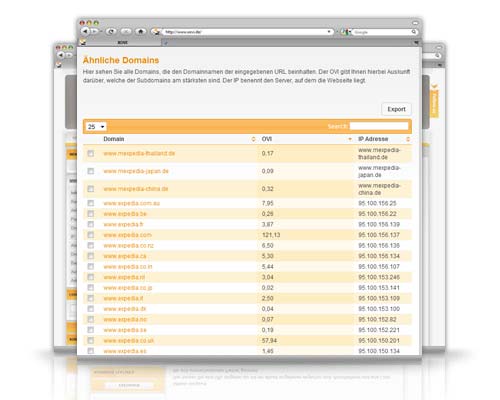Reload the page with the refresh button
Screen dimensions: 500x400
coord(111,31)
